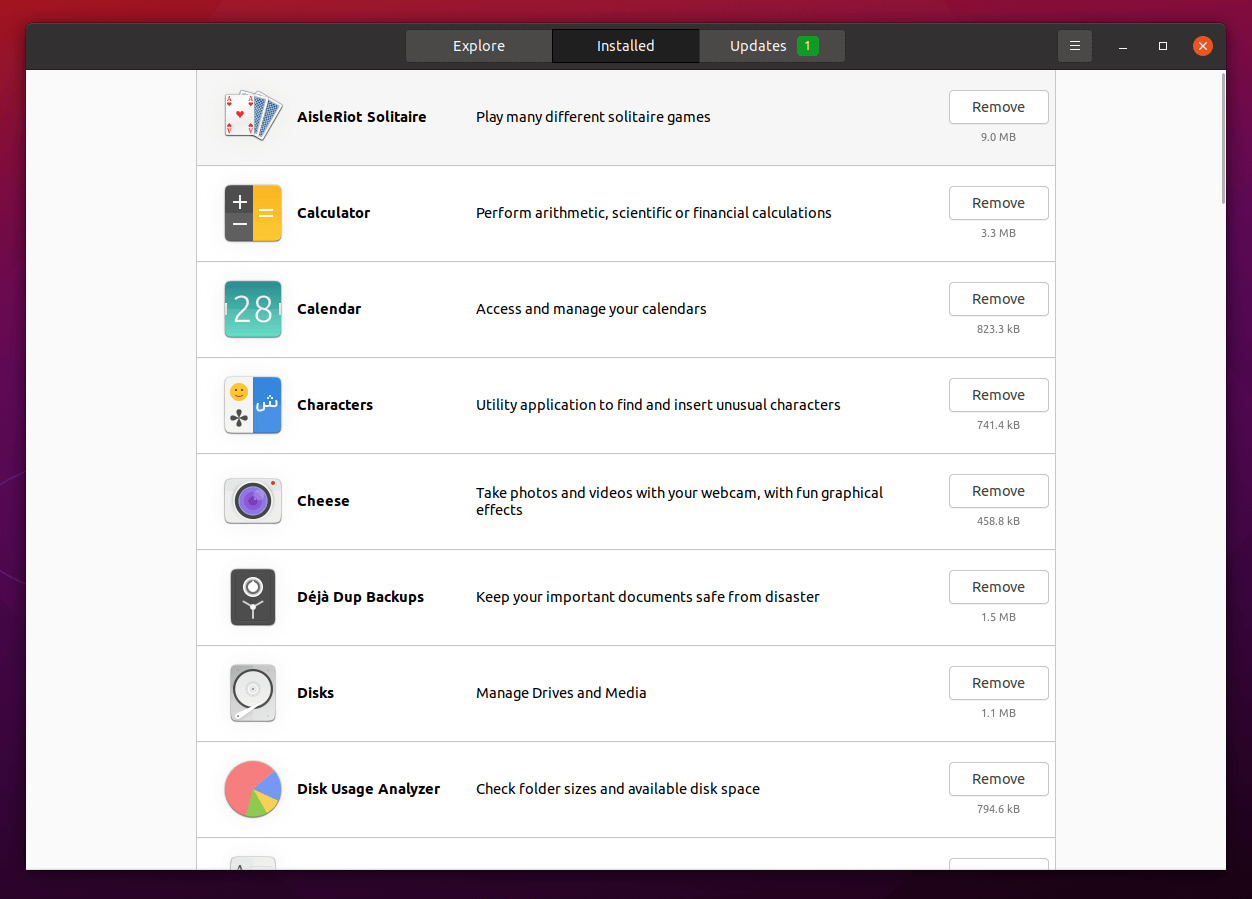Viewport: 1252px width, 899px height.
Task: Click 'Keep your important documents safe' description
Action: coord(648,597)
